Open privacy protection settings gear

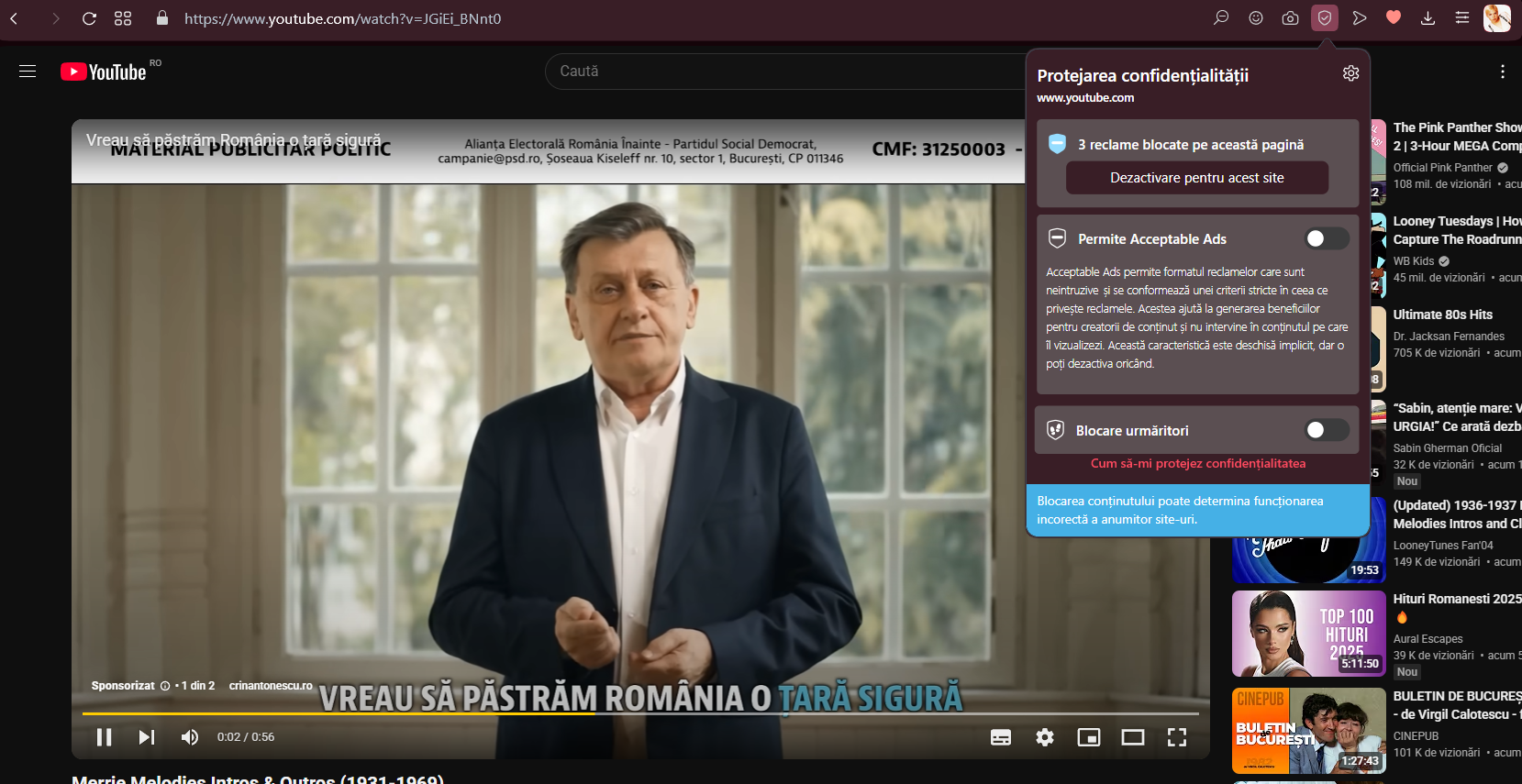pos(1350,73)
